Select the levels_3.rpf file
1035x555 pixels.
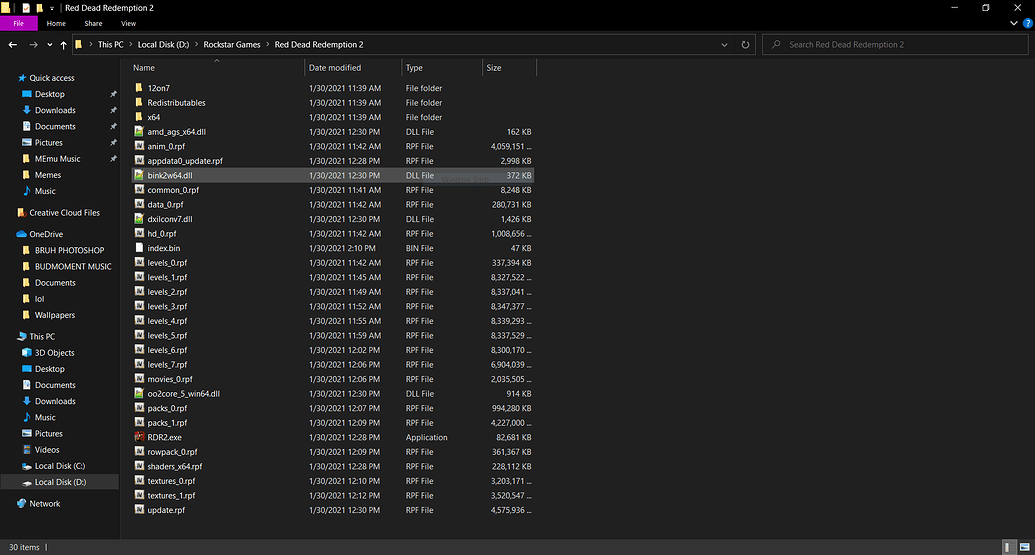click(333, 306)
